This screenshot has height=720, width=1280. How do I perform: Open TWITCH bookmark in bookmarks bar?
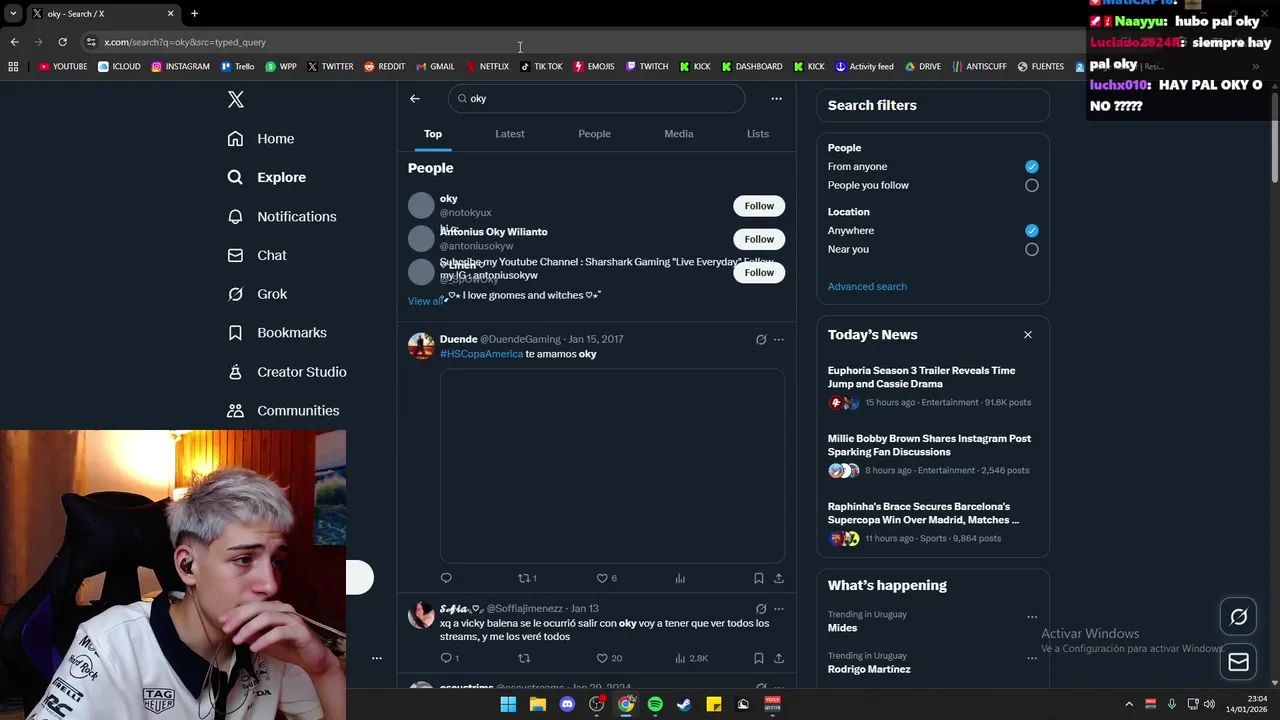tap(647, 67)
